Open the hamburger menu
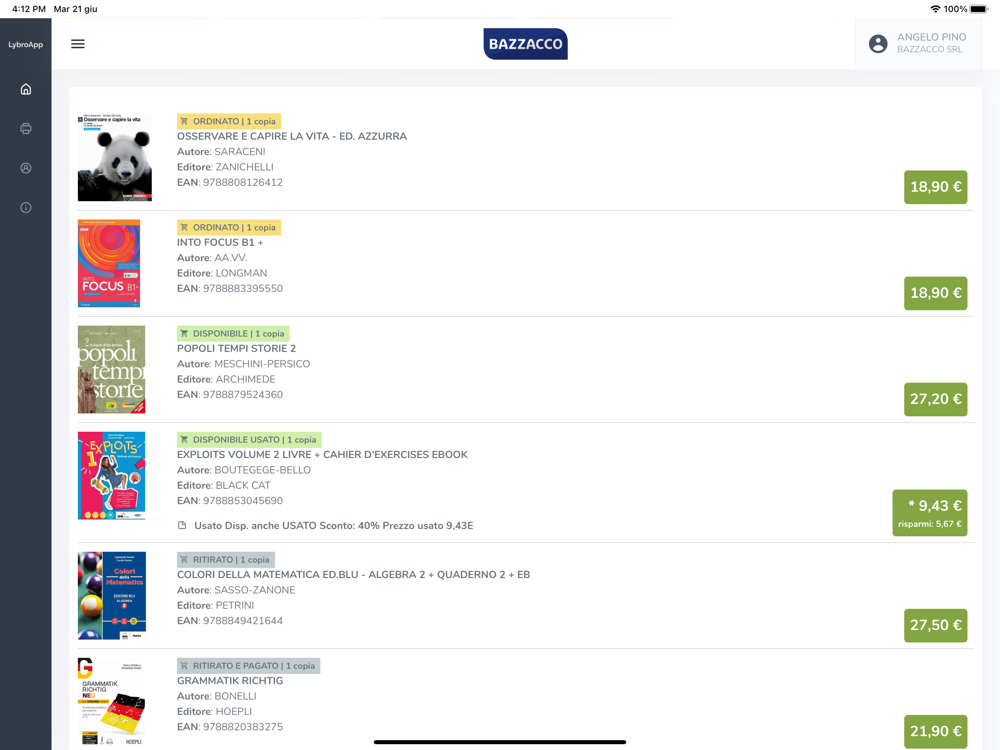 point(78,44)
